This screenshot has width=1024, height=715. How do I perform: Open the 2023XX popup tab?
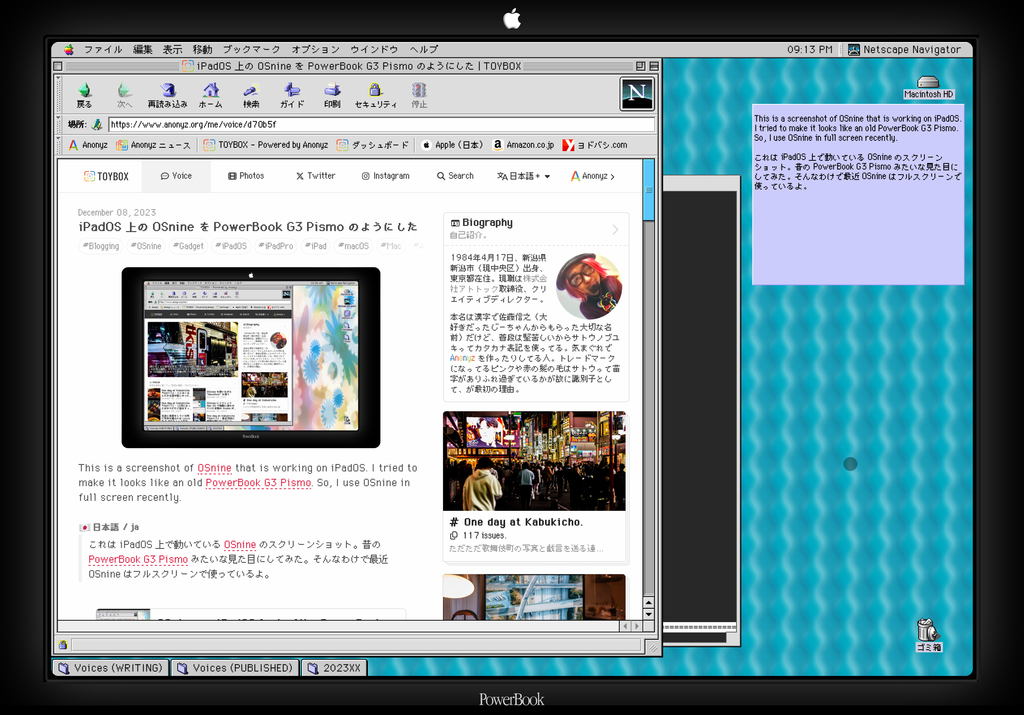334,668
